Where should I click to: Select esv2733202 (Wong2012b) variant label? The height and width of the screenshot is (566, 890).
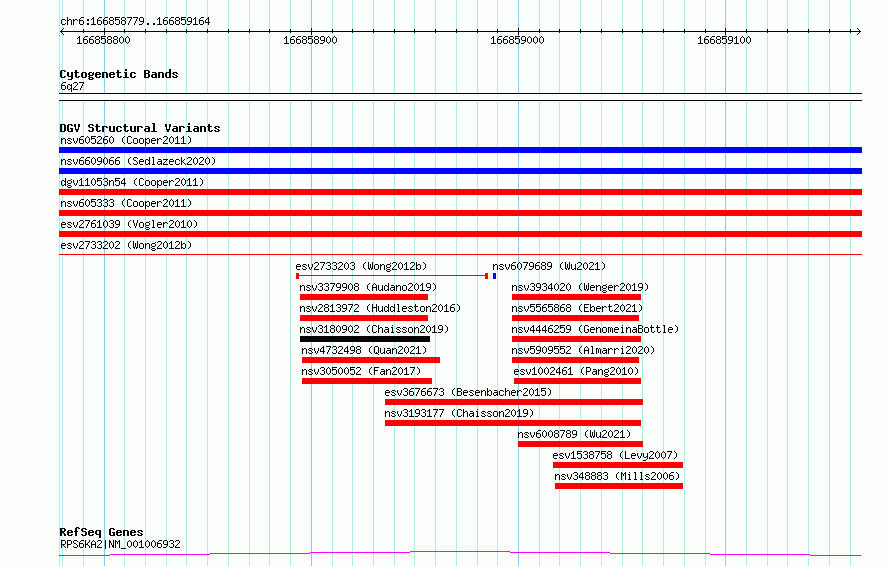click(126, 245)
